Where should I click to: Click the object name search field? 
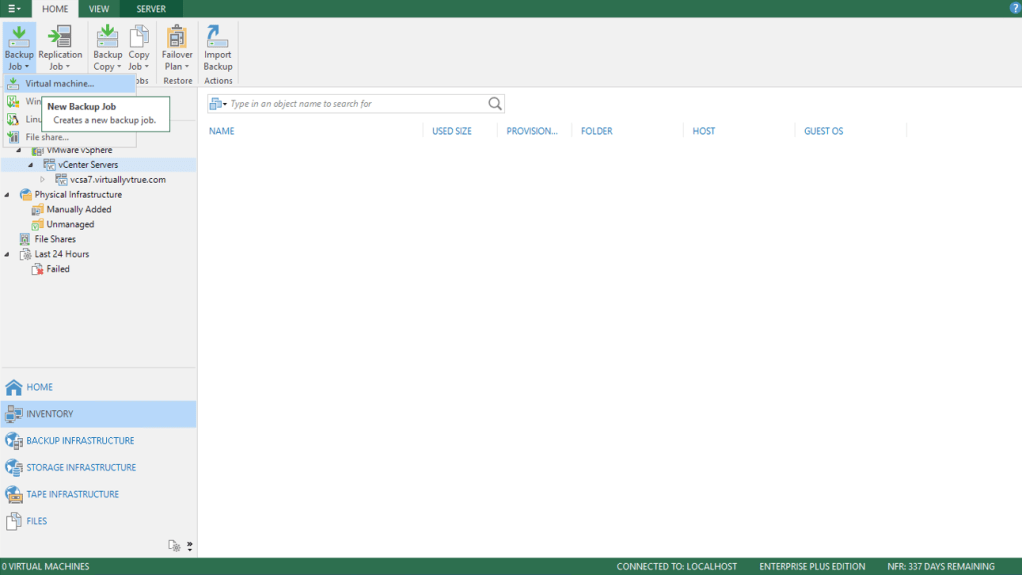(x=355, y=104)
